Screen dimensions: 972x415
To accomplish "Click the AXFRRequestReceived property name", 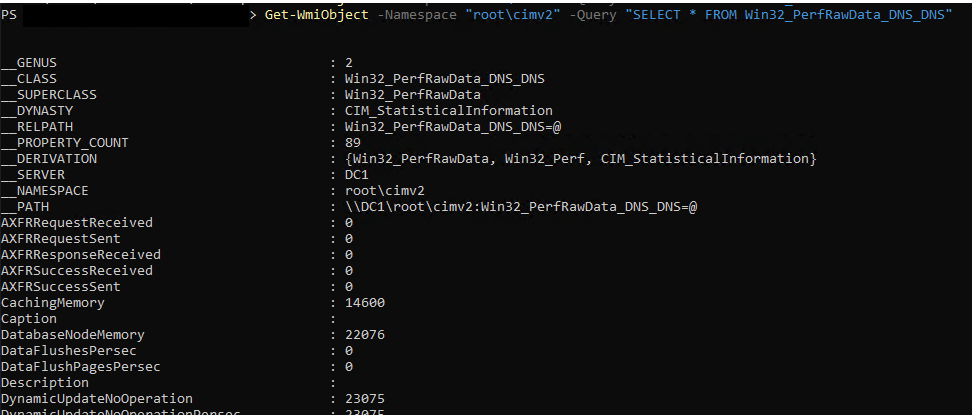I will coord(77,223).
